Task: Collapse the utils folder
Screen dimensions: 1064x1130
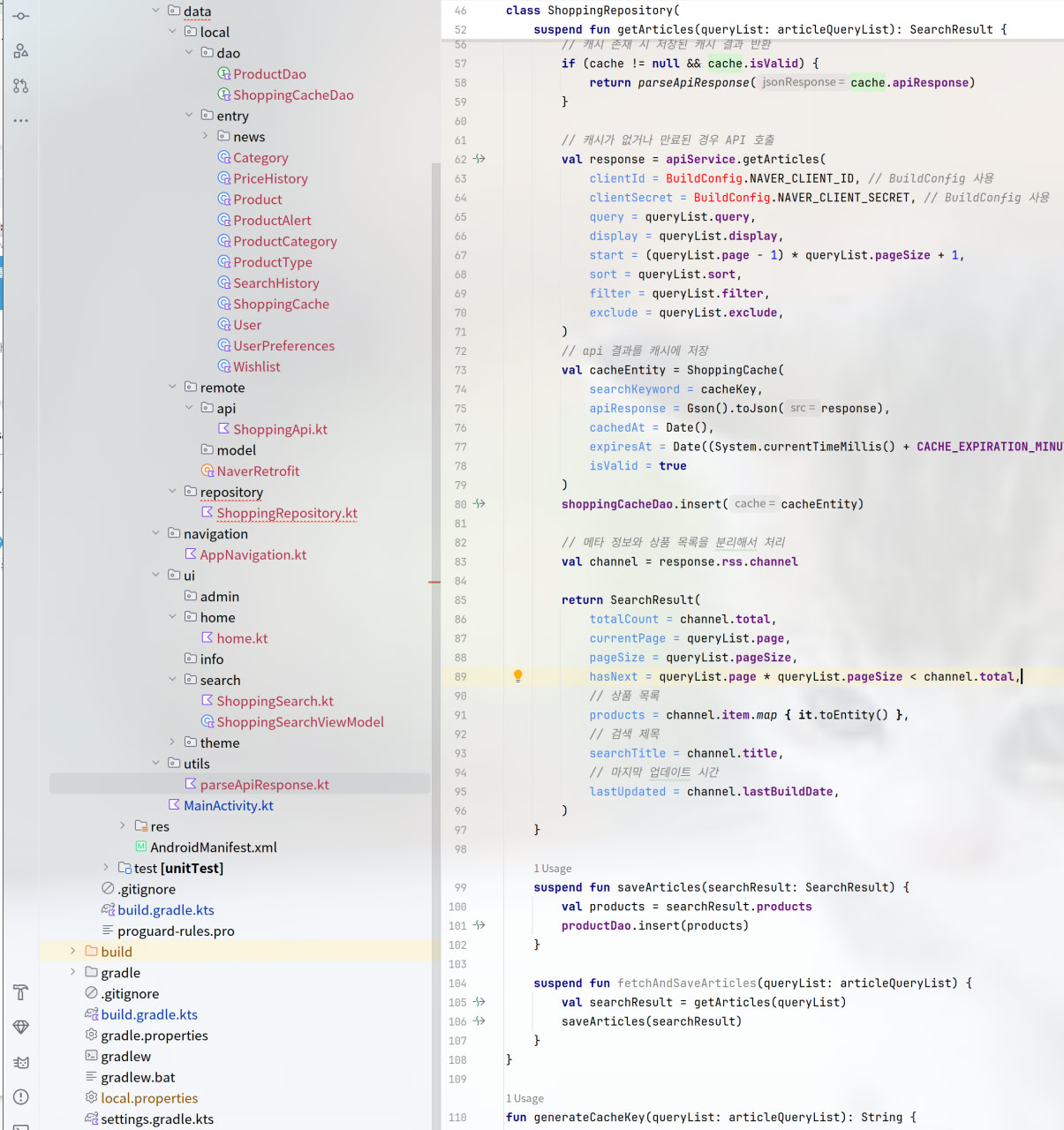Action: click(156, 763)
